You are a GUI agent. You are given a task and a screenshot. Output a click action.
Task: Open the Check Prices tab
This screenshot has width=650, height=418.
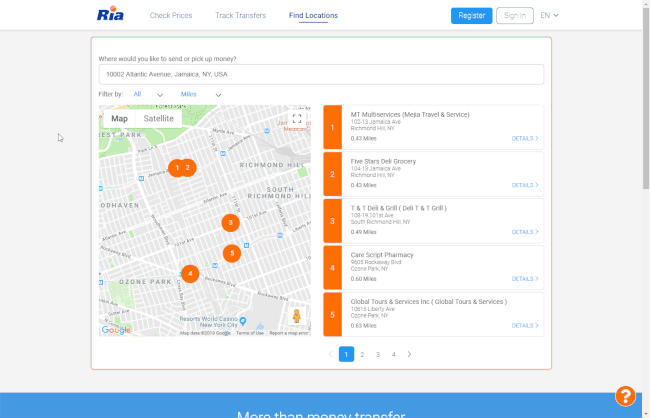pos(171,15)
